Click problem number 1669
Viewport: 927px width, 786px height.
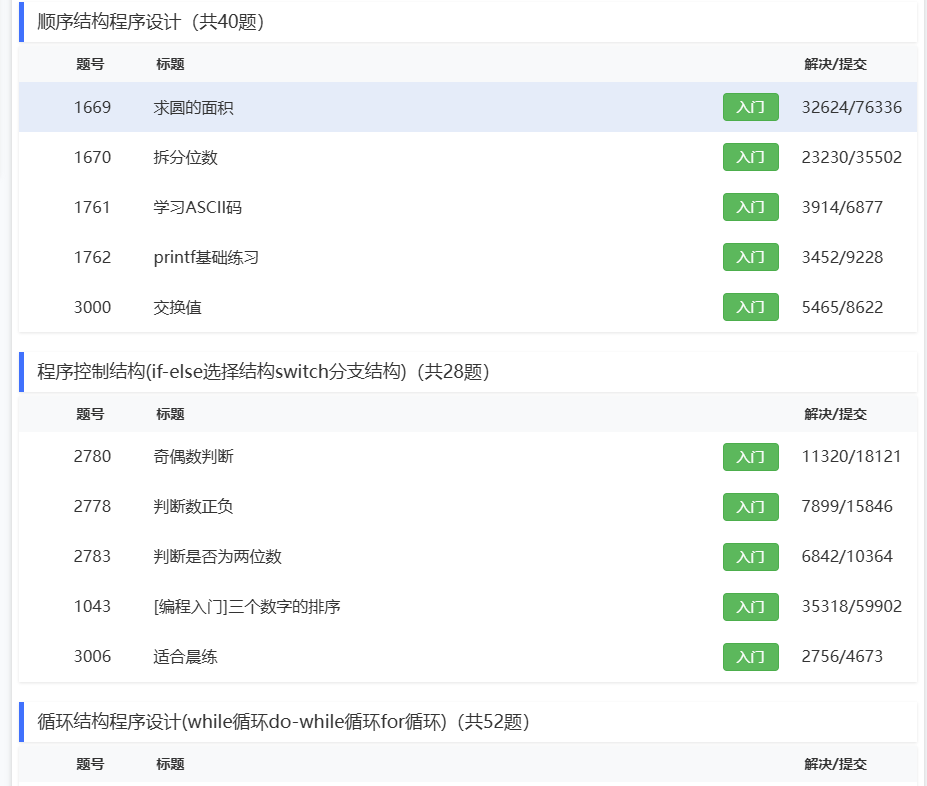click(x=92, y=108)
